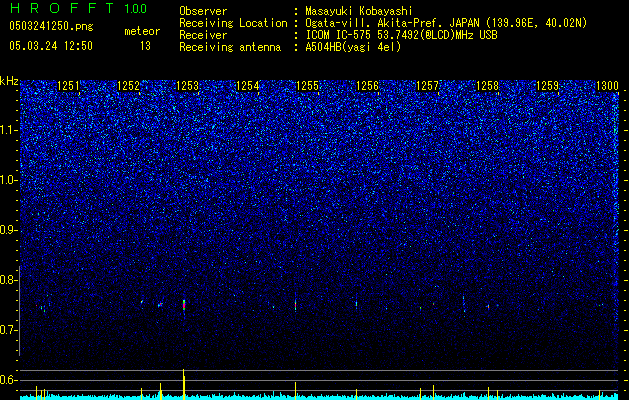
Task: Select the ICOM IC-575 receiver description
Action: pyautogui.click(x=401, y=35)
